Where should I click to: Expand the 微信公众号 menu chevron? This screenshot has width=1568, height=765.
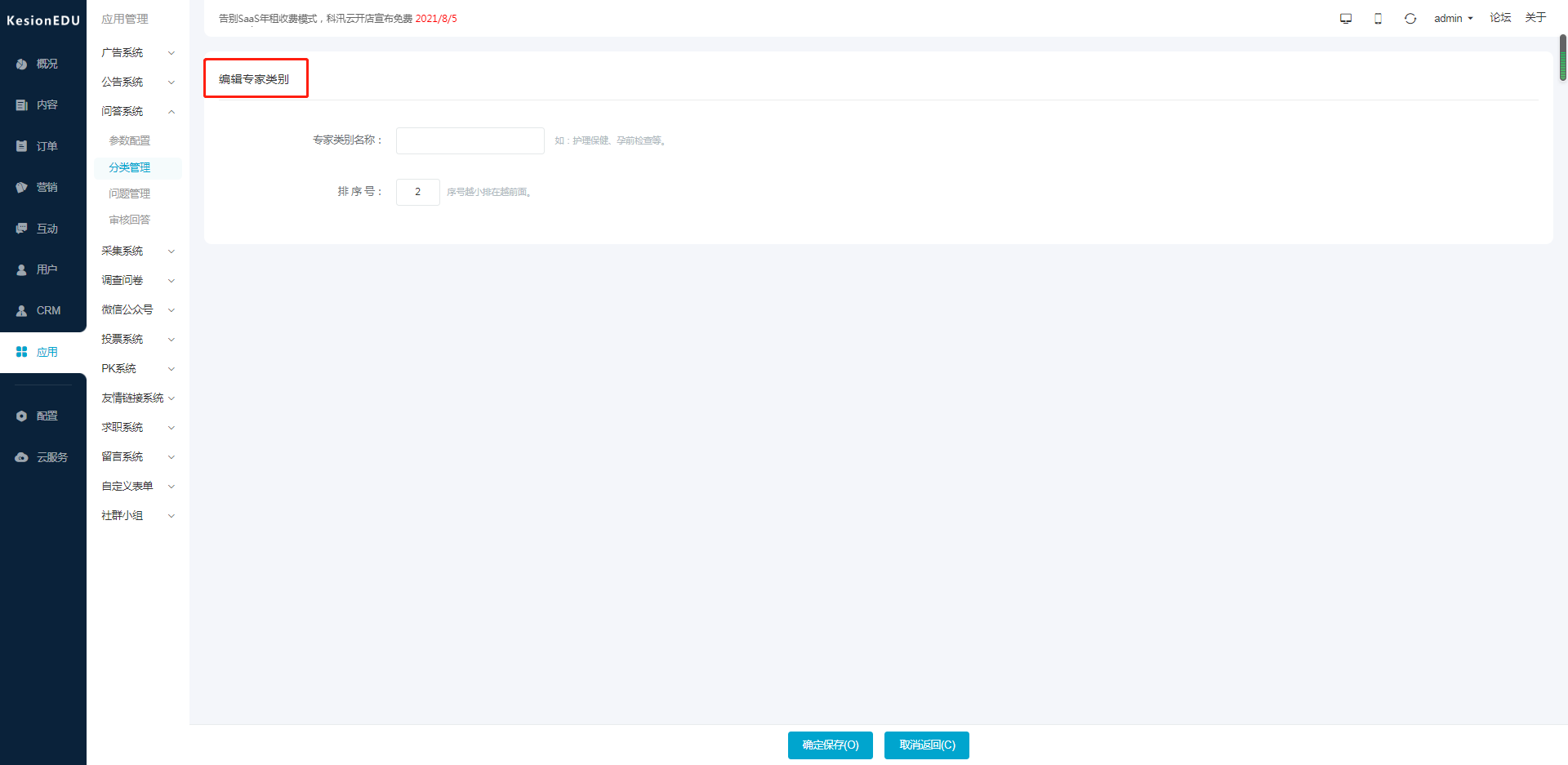[171, 310]
